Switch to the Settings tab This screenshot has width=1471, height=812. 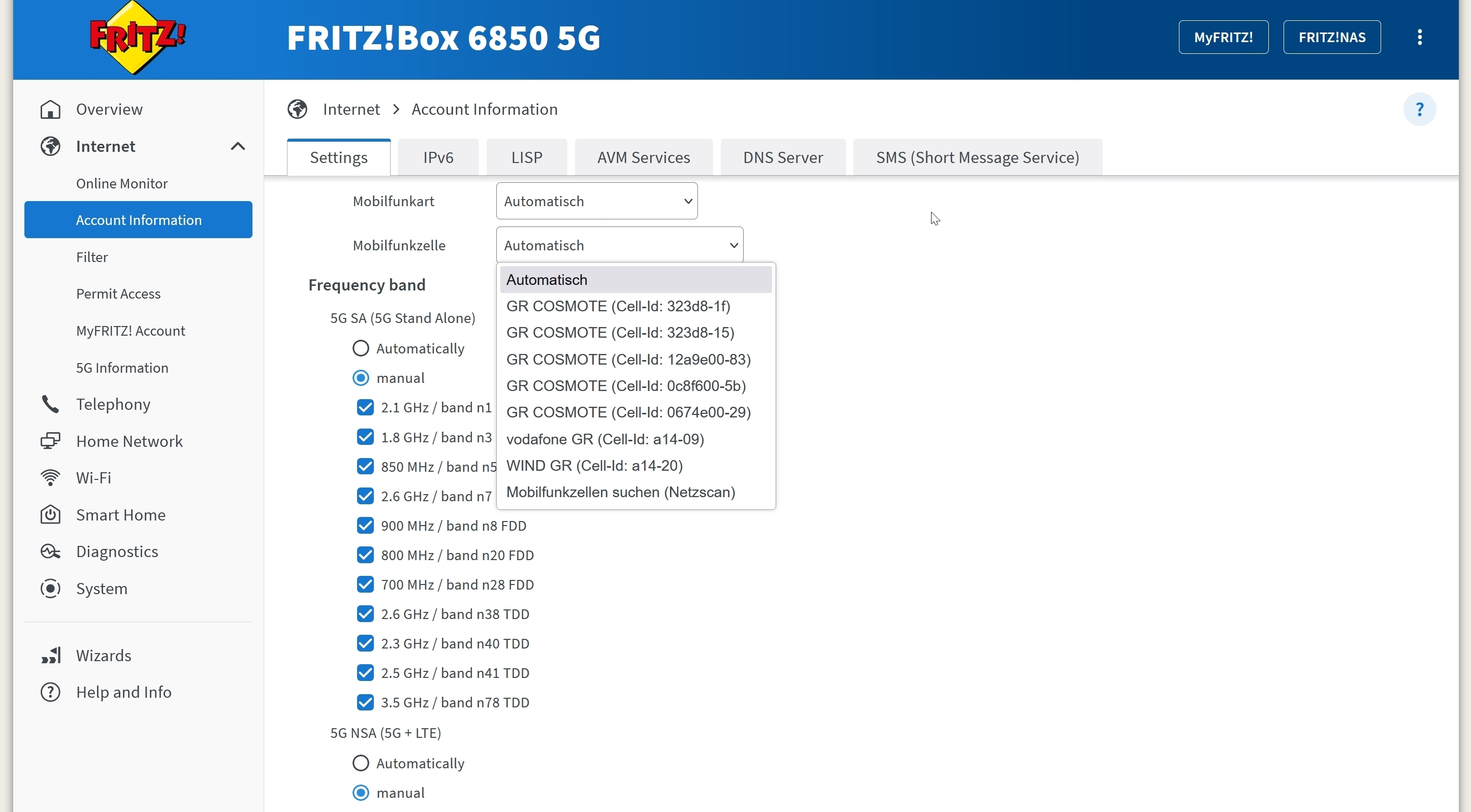(x=339, y=157)
